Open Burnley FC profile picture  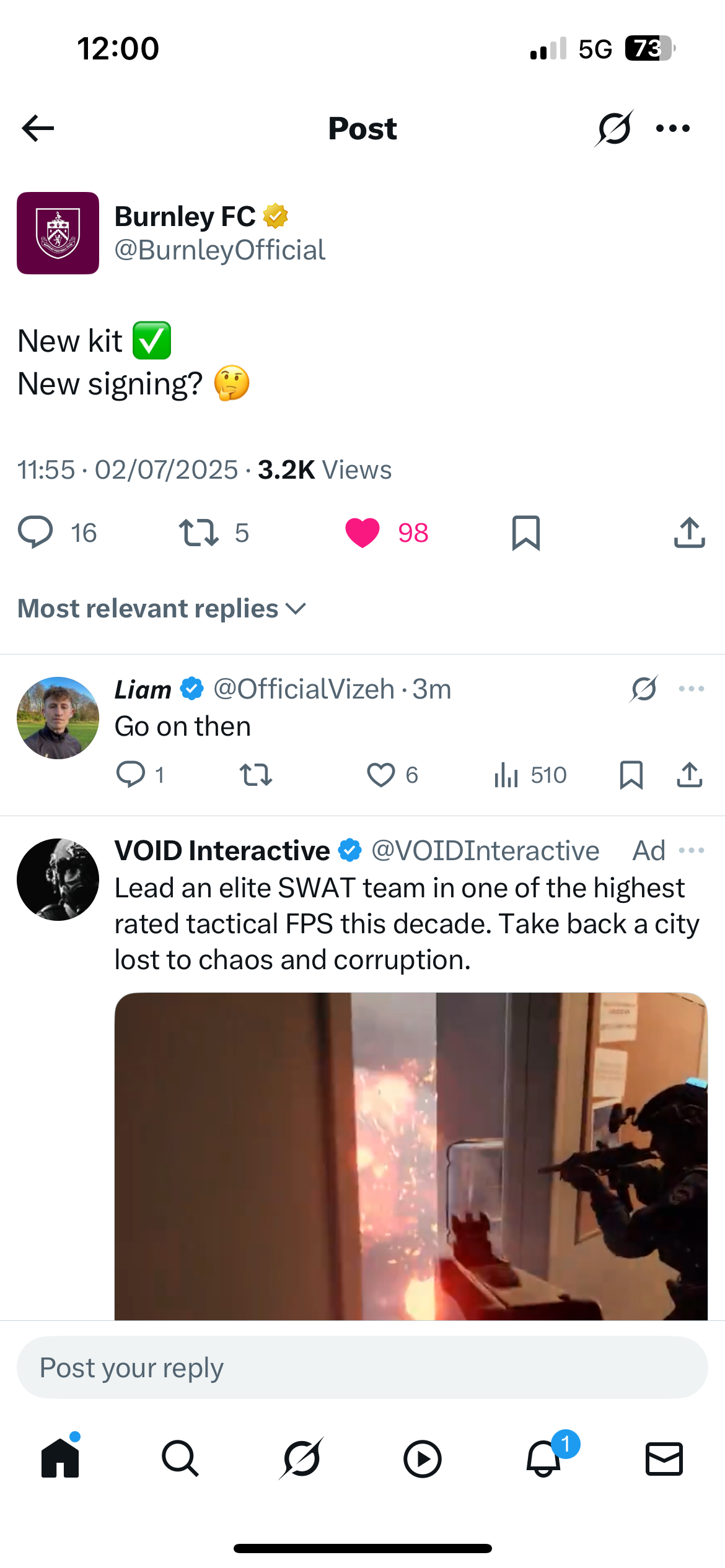tap(58, 233)
